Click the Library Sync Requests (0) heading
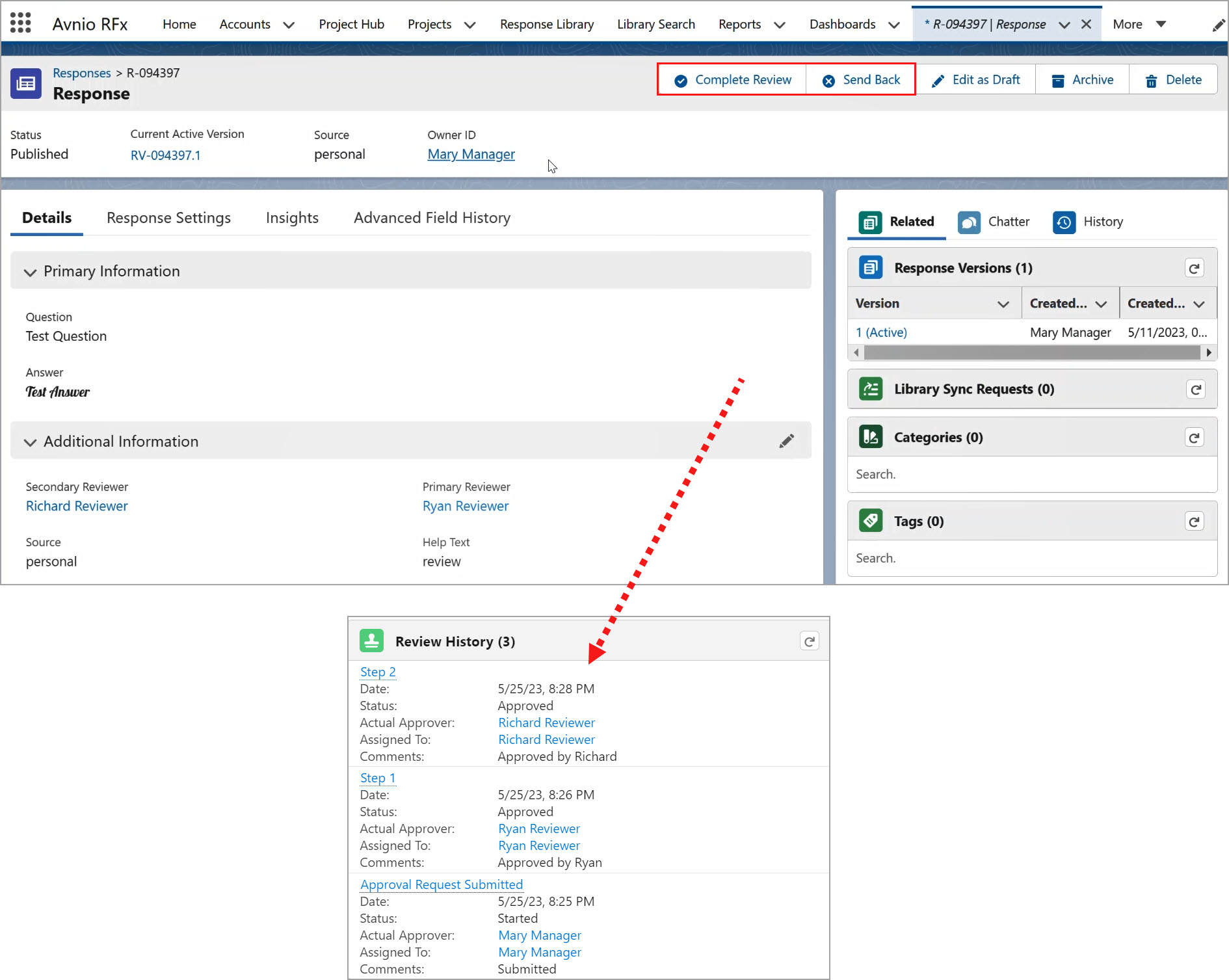Image resolution: width=1229 pixels, height=980 pixels. (x=974, y=389)
